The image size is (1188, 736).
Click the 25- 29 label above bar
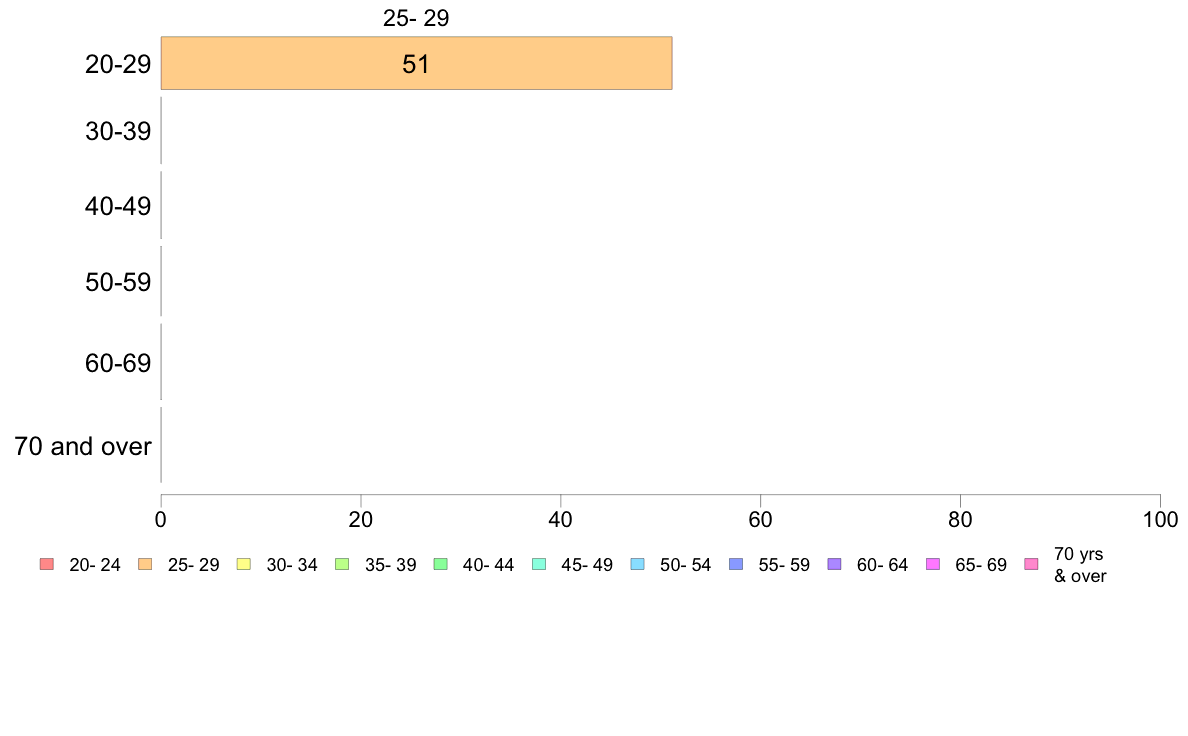416,17
